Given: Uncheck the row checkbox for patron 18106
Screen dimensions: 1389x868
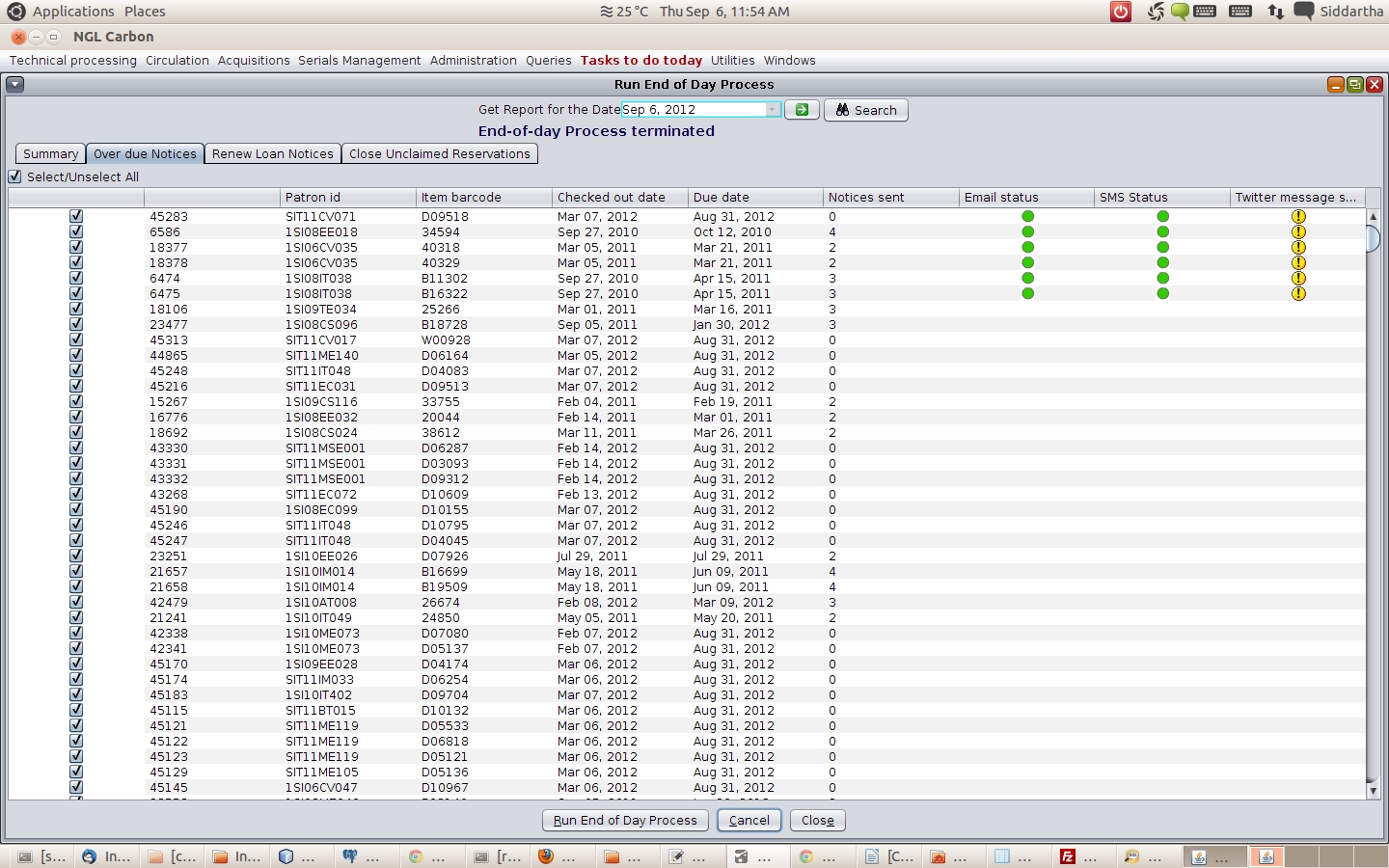Looking at the screenshot, I should [x=76, y=310].
